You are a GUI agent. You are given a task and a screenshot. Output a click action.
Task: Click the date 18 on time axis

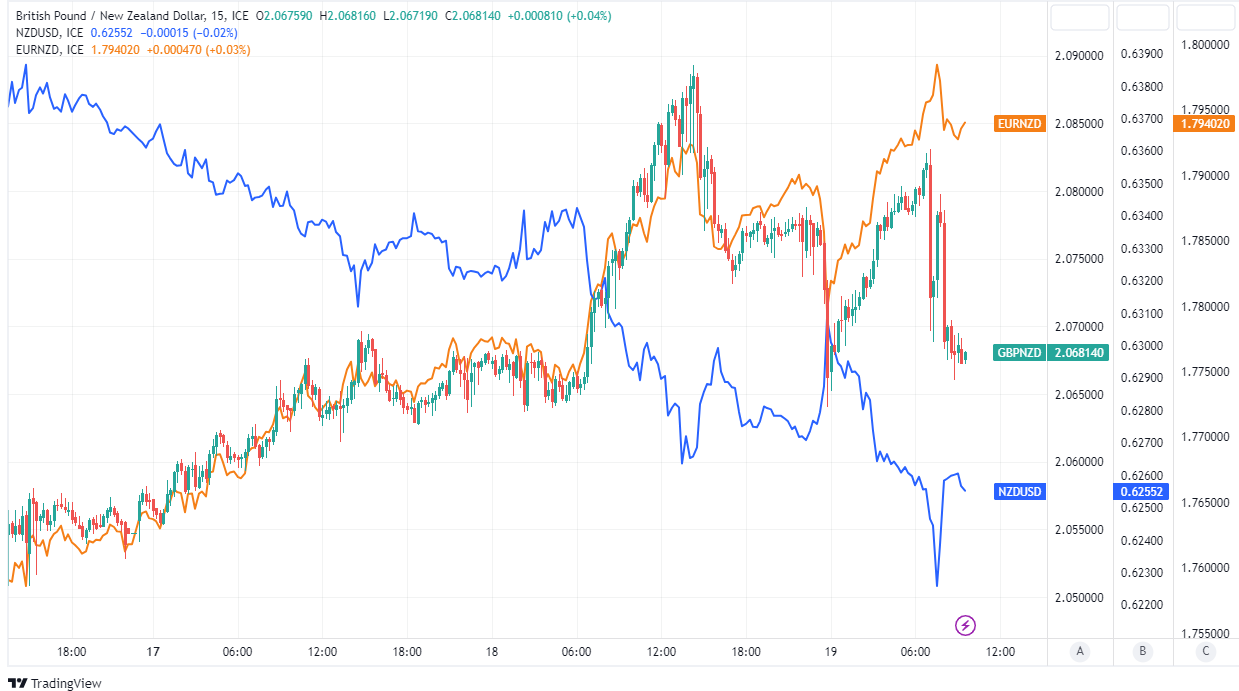491,652
